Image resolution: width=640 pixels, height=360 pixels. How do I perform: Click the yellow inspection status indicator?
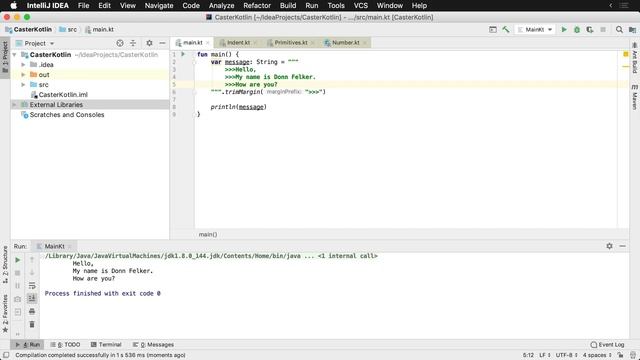626,54
